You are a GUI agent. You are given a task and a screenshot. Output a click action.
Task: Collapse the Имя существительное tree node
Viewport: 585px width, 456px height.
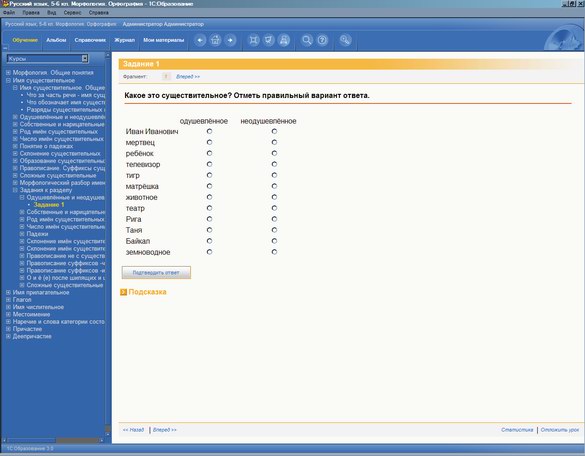click(8, 81)
